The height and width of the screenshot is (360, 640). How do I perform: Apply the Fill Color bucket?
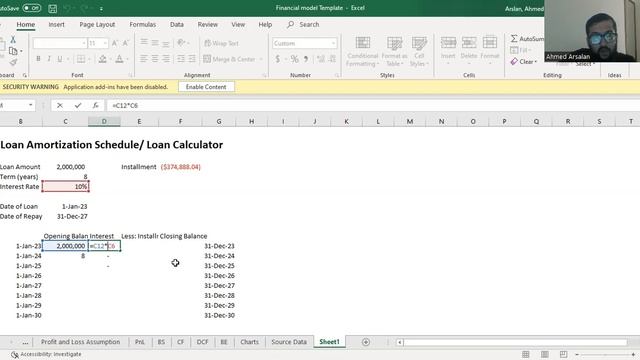[102, 59]
